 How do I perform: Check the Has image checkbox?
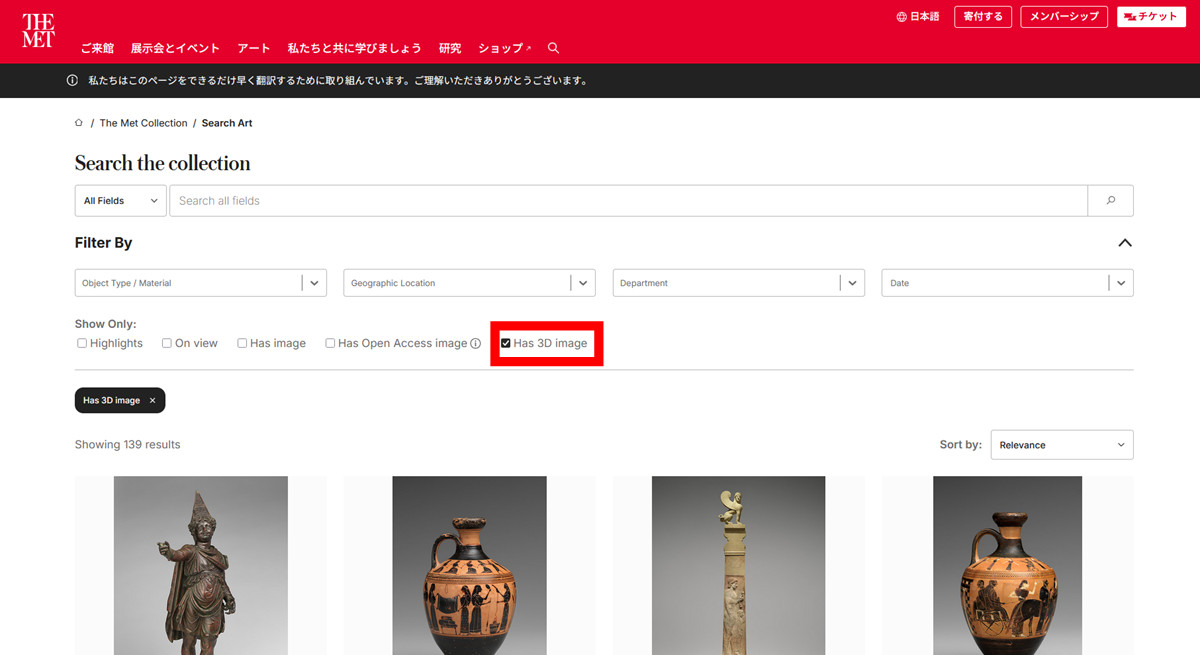(x=242, y=344)
